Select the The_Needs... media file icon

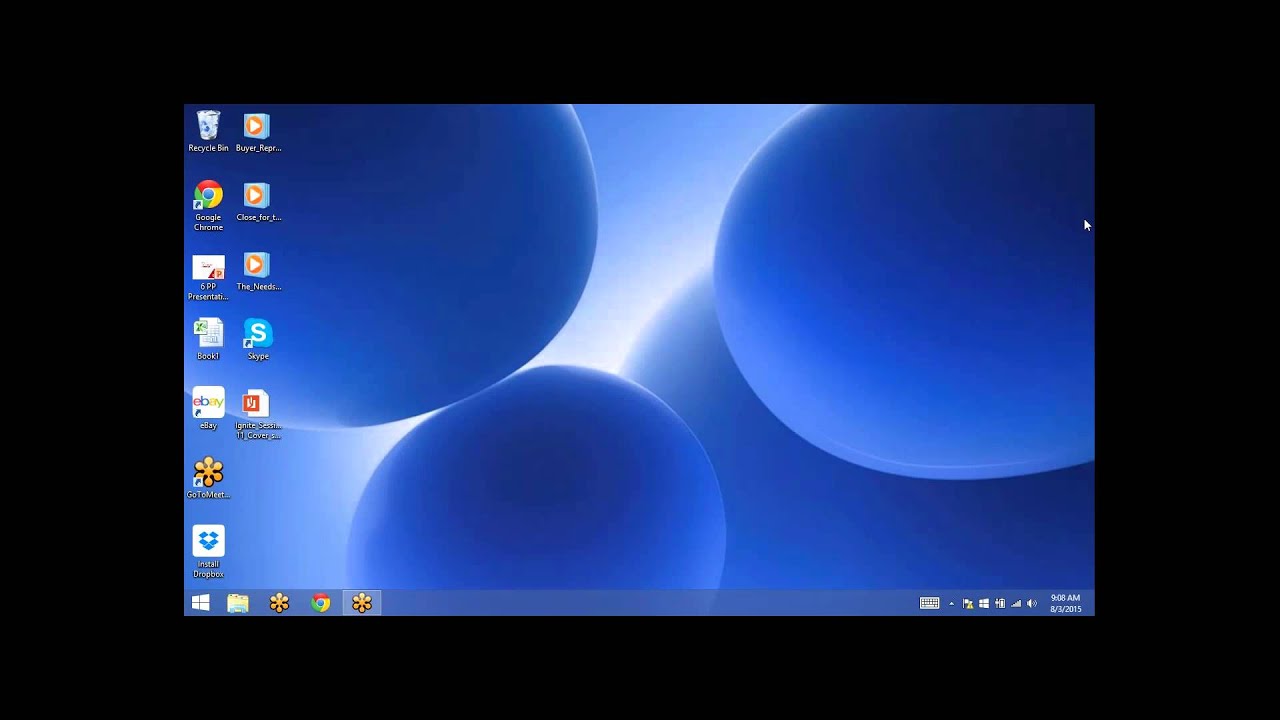tap(258, 271)
